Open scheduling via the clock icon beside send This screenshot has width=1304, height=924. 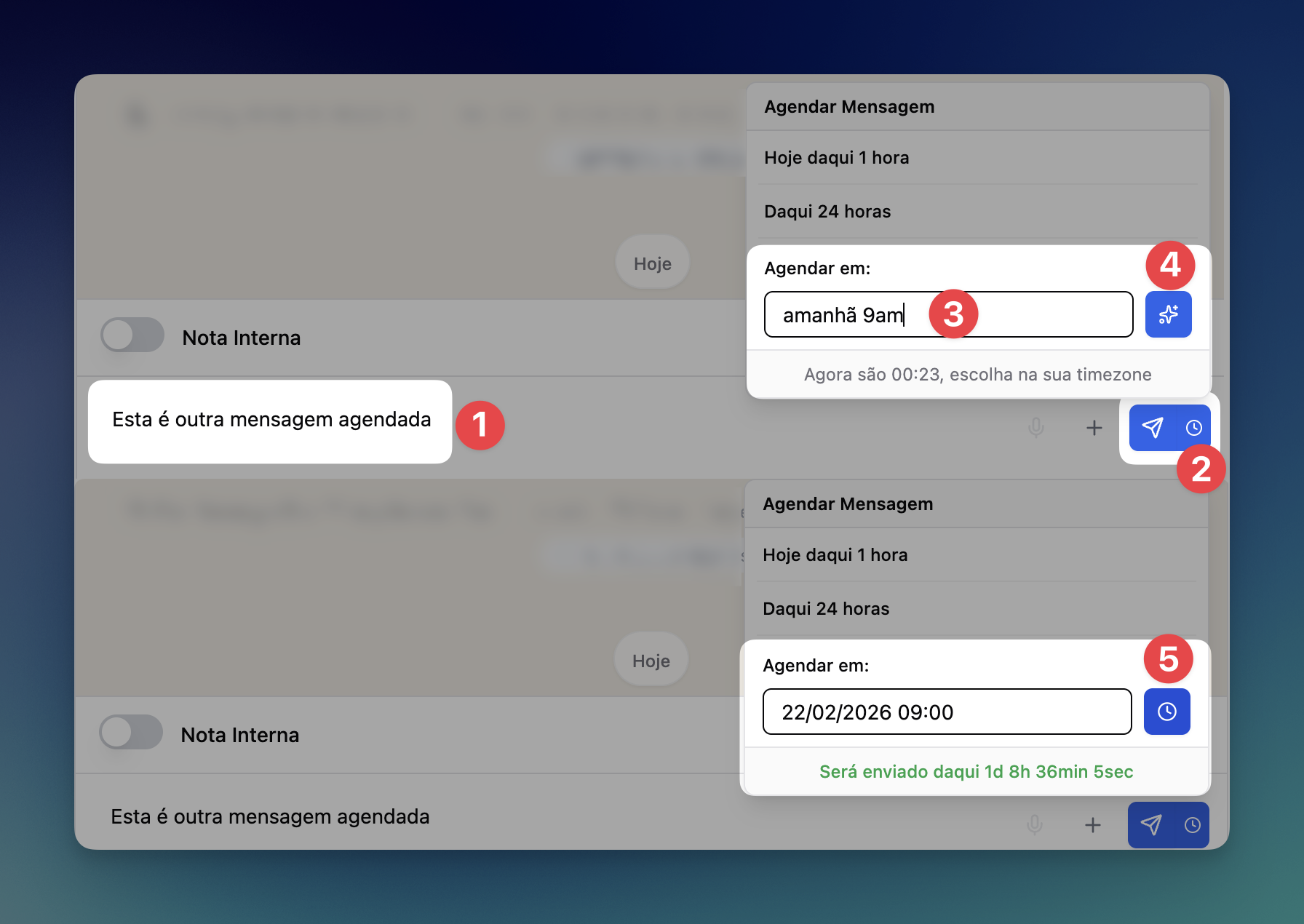tap(1193, 428)
